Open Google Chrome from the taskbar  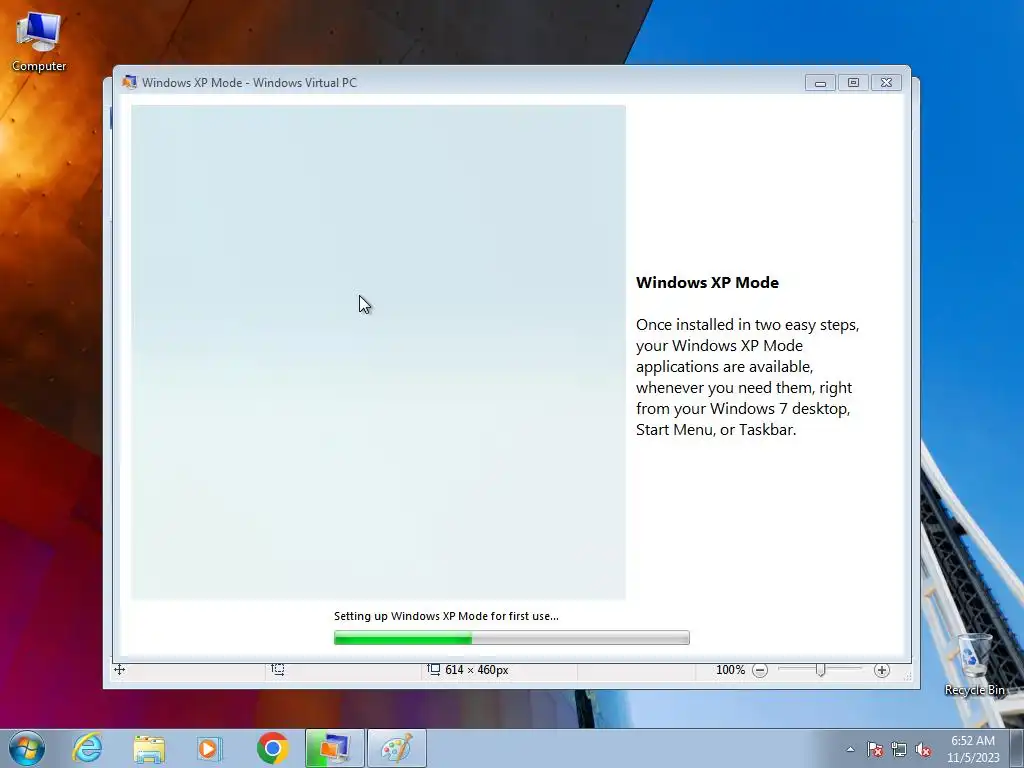point(272,748)
